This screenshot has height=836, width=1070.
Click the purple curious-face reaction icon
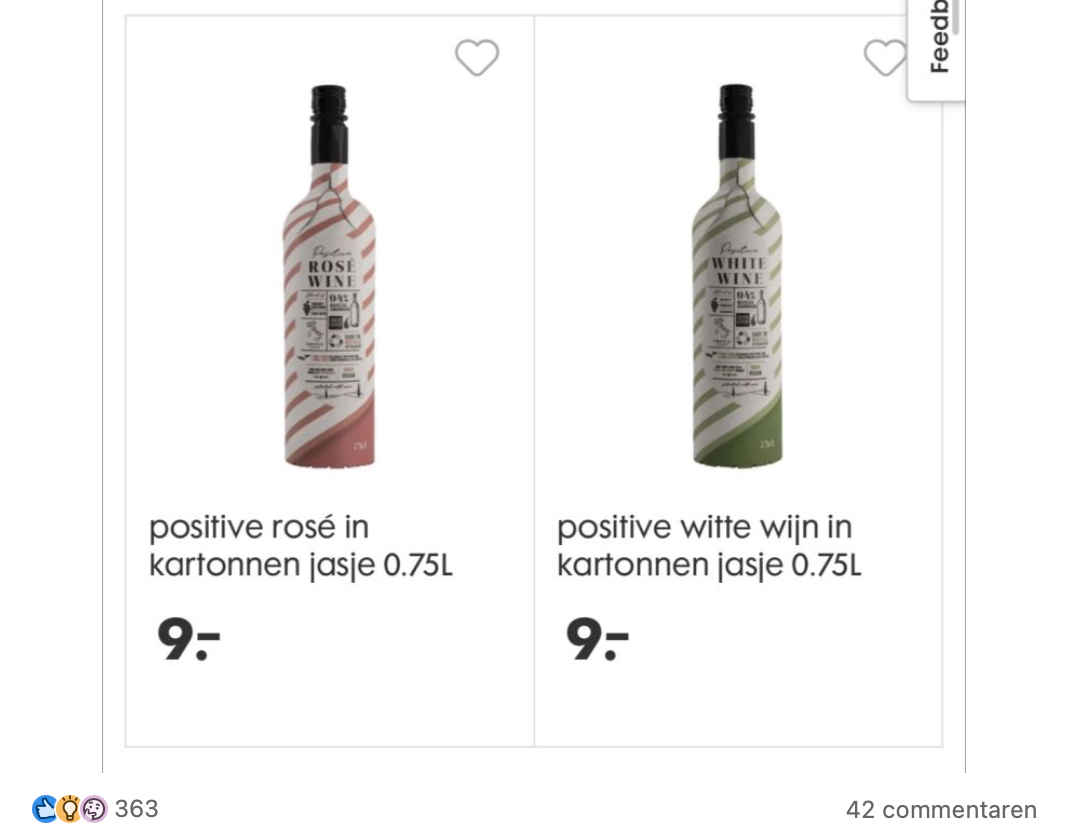94,809
